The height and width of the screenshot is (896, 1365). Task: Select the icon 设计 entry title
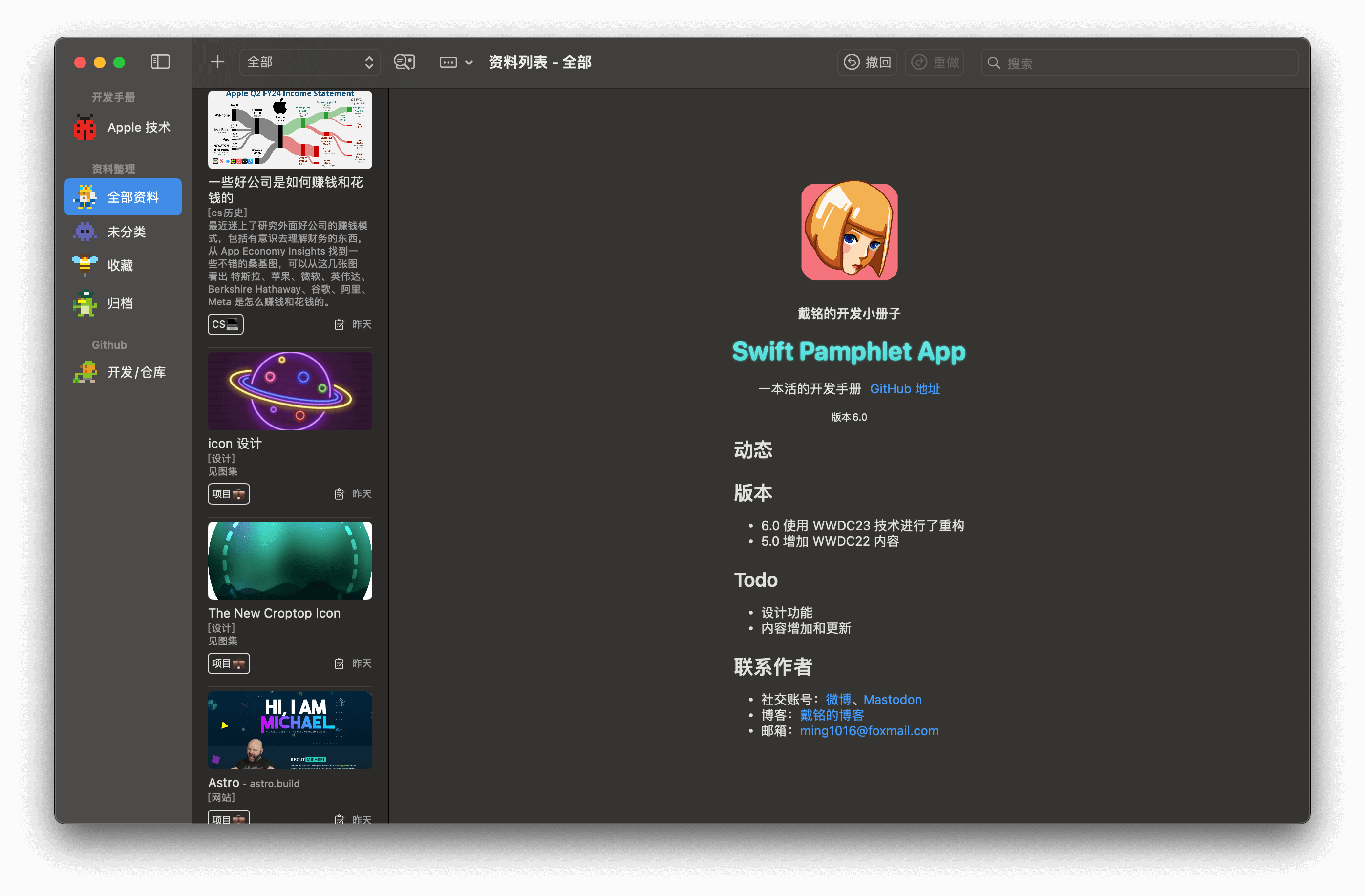[235, 444]
